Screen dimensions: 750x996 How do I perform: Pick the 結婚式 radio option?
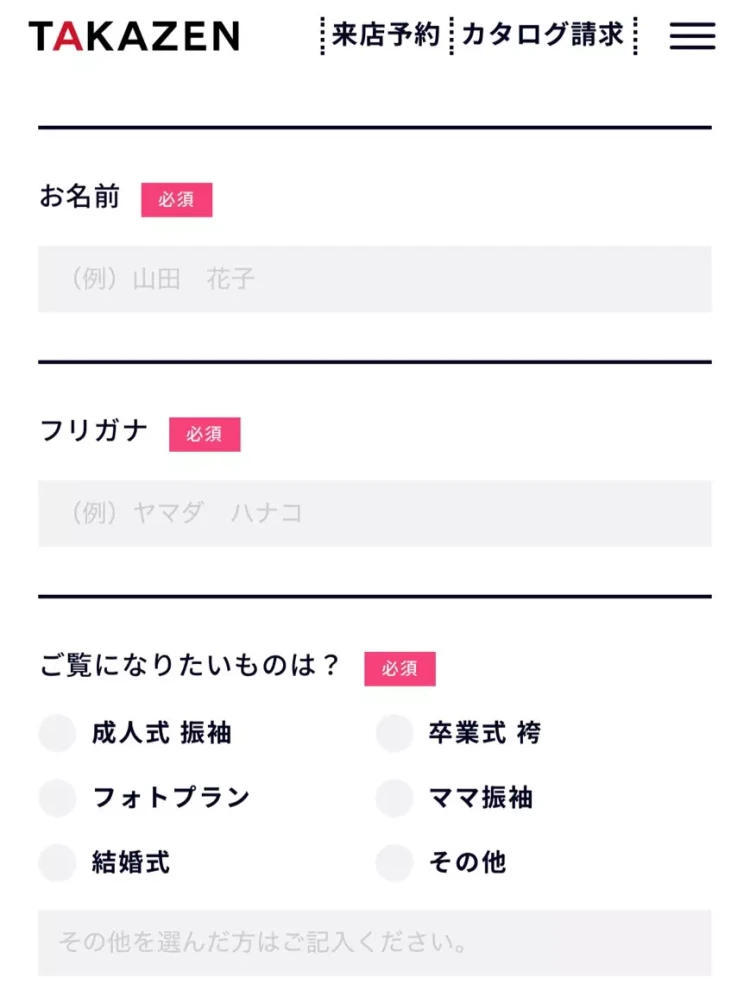(57, 862)
